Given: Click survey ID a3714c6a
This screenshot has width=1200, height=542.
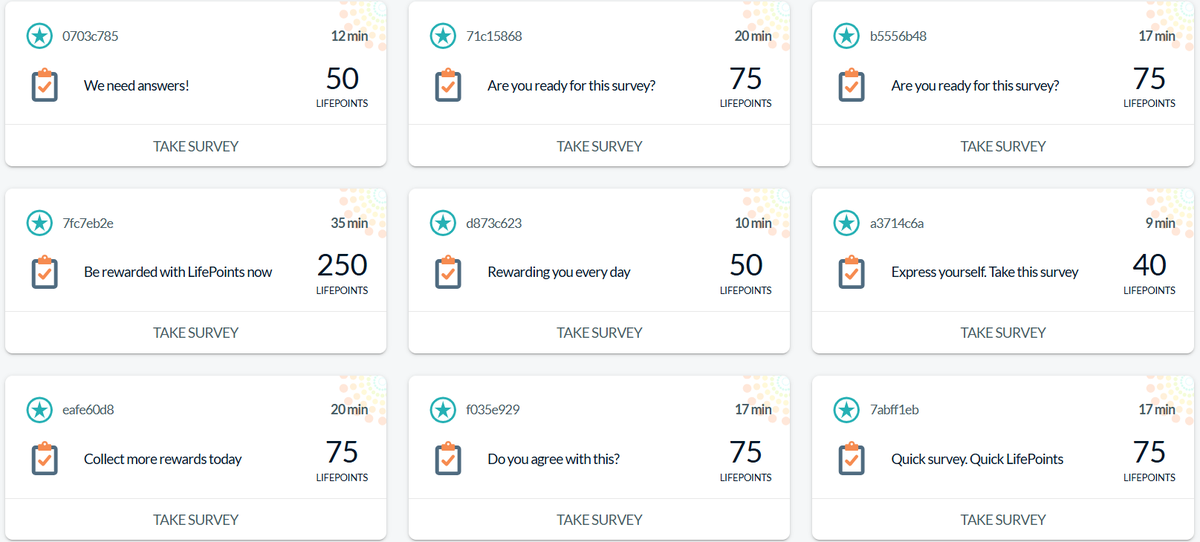Looking at the screenshot, I should pos(897,223).
